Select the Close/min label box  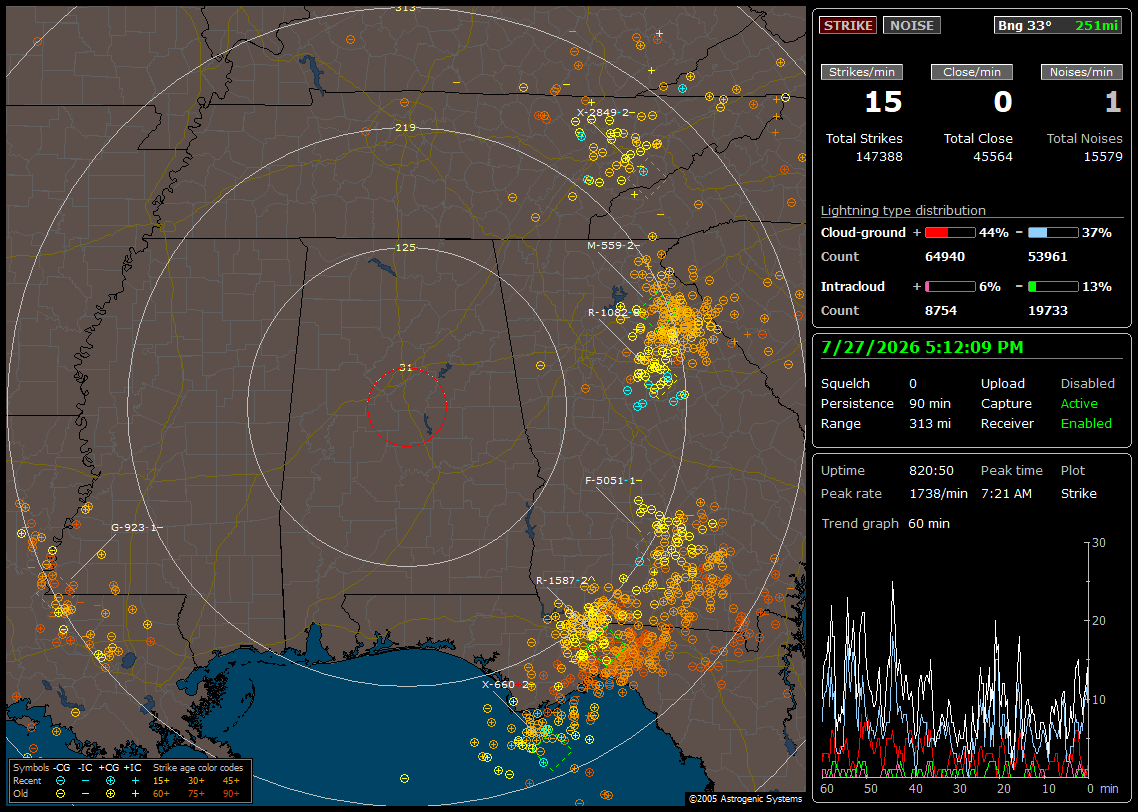(x=972, y=72)
